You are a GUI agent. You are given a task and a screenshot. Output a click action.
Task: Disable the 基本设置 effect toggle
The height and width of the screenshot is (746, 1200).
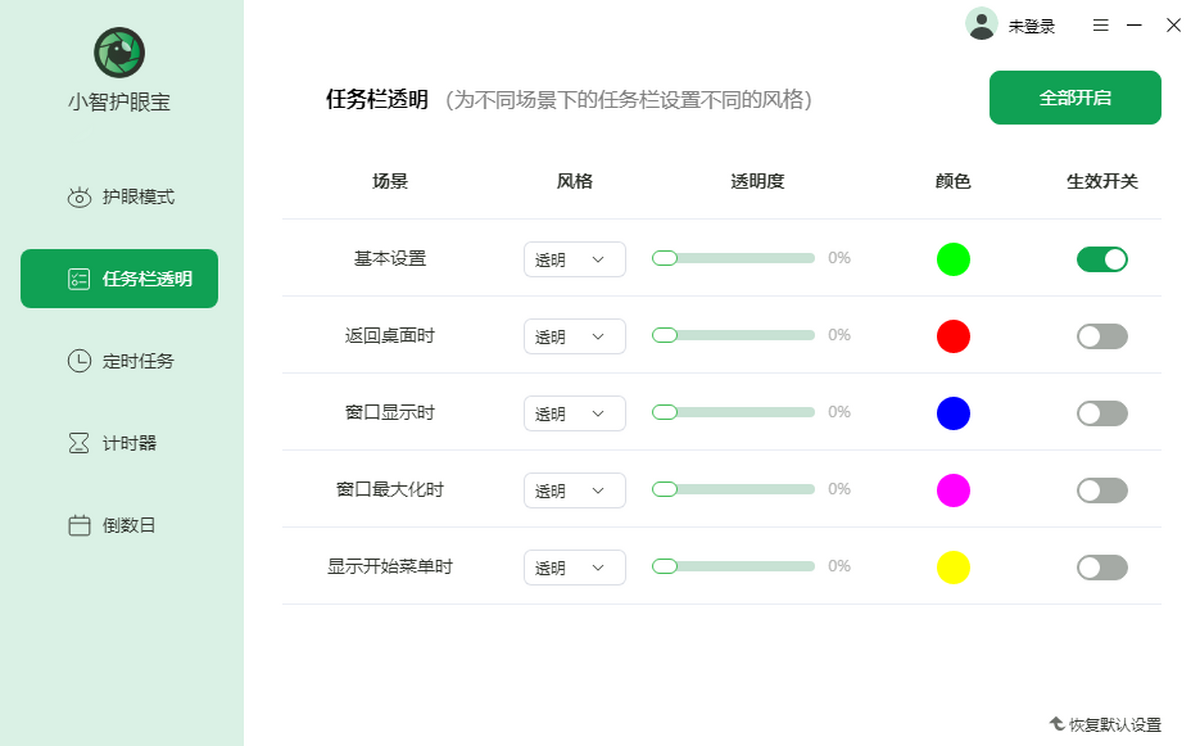(x=1101, y=259)
